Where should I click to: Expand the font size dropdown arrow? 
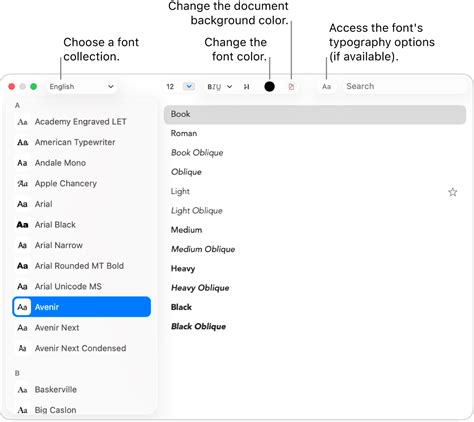click(189, 87)
